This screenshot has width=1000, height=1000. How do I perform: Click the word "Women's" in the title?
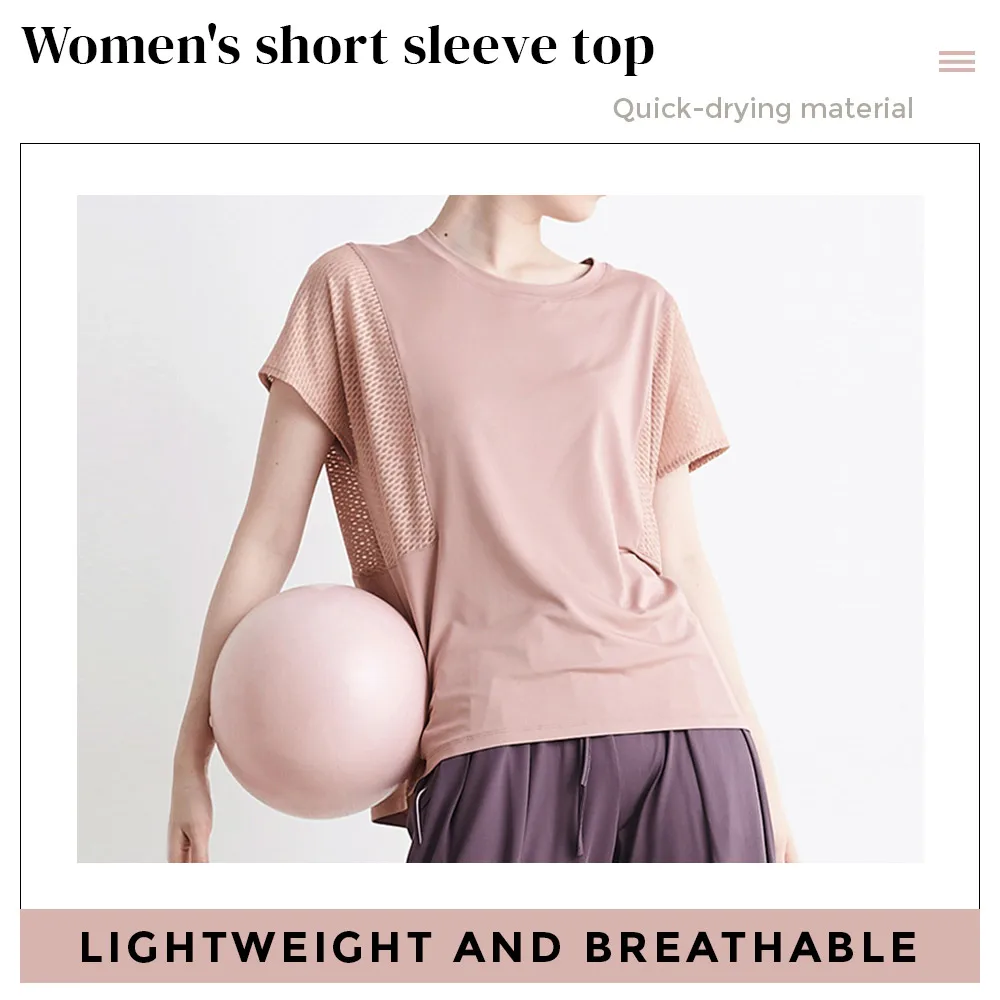pyautogui.click(x=131, y=45)
